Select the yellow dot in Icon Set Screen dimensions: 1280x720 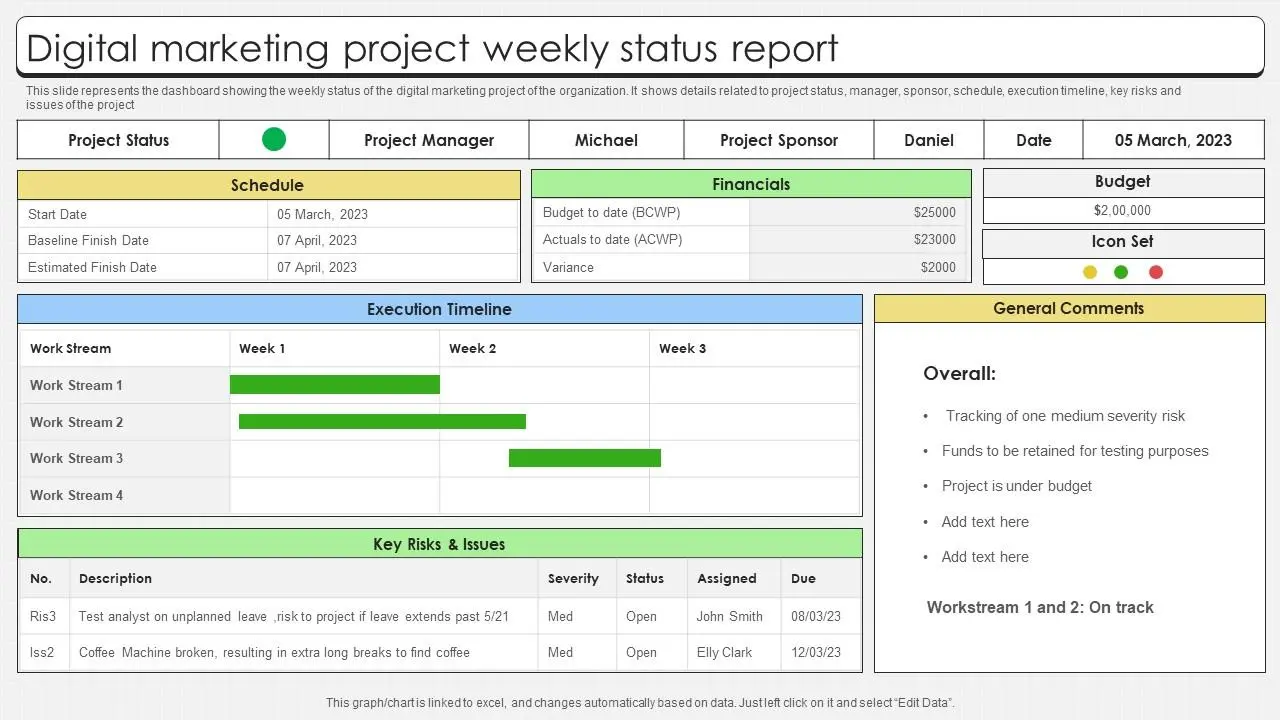tap(1090, 272)
